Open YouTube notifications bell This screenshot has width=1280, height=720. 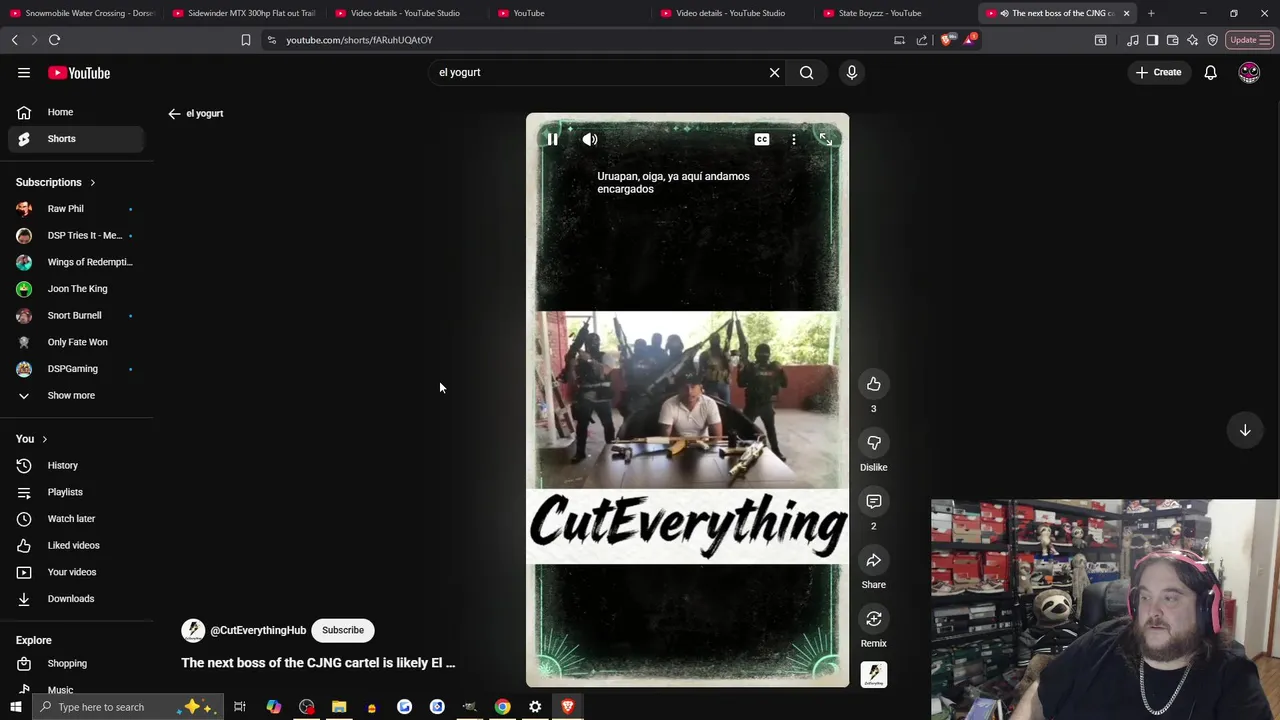pyautogui.click(x=1210, y=73)
